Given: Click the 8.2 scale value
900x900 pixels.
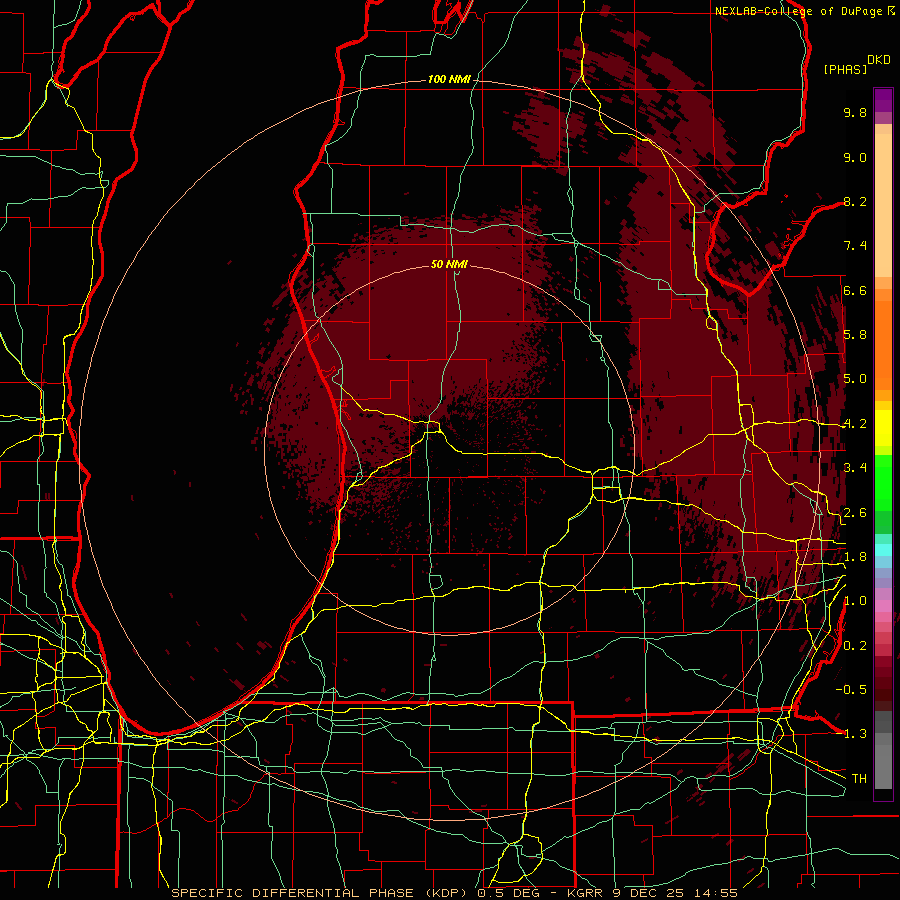Looking at the screenshot, I should (x=855, y=201).
